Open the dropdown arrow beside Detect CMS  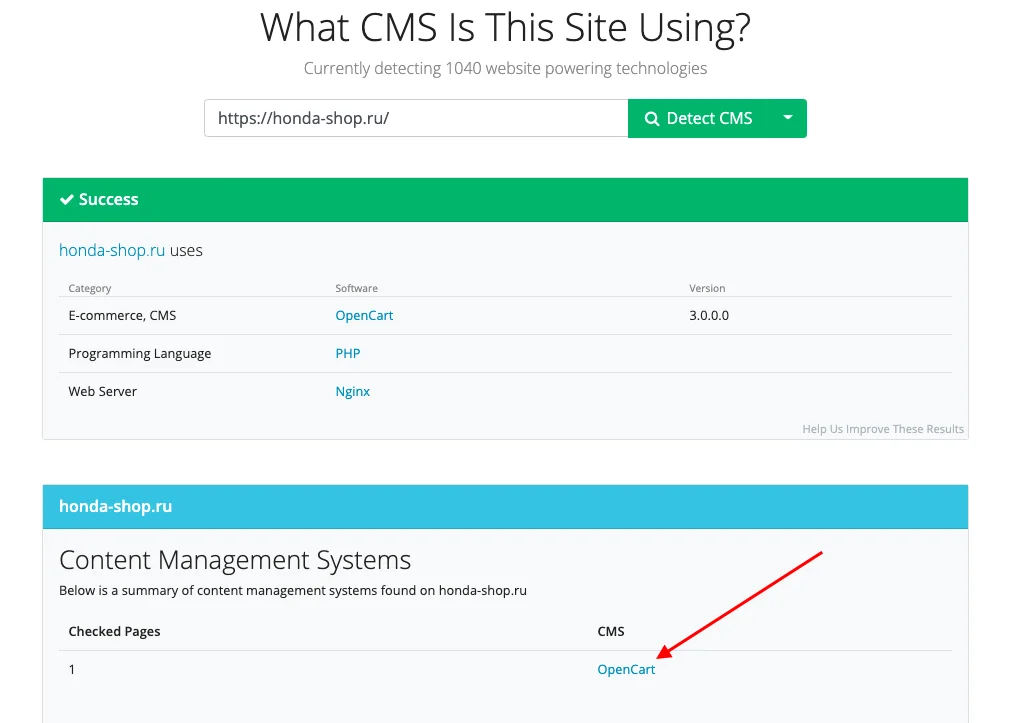(788, 118)
